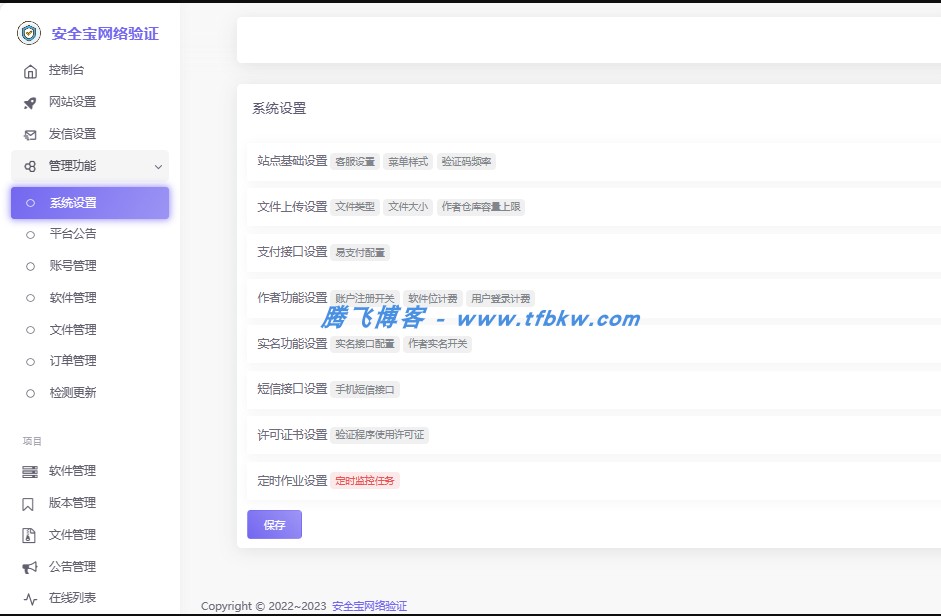Select the 公告管理 panel icon
The image size is (941, 616).
pyautogui.click(x=31, y=566)
